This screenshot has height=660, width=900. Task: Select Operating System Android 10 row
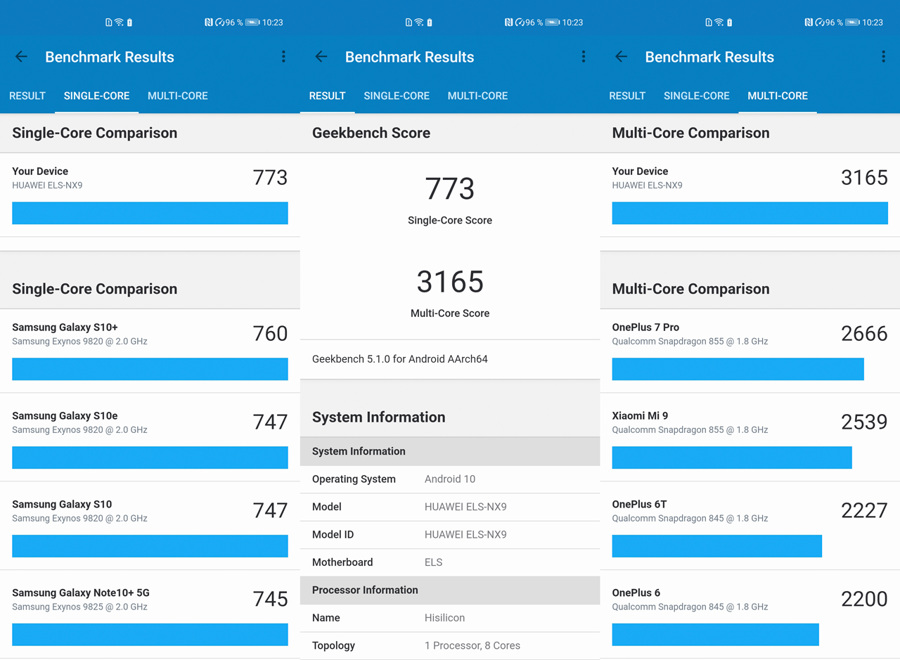450,479
